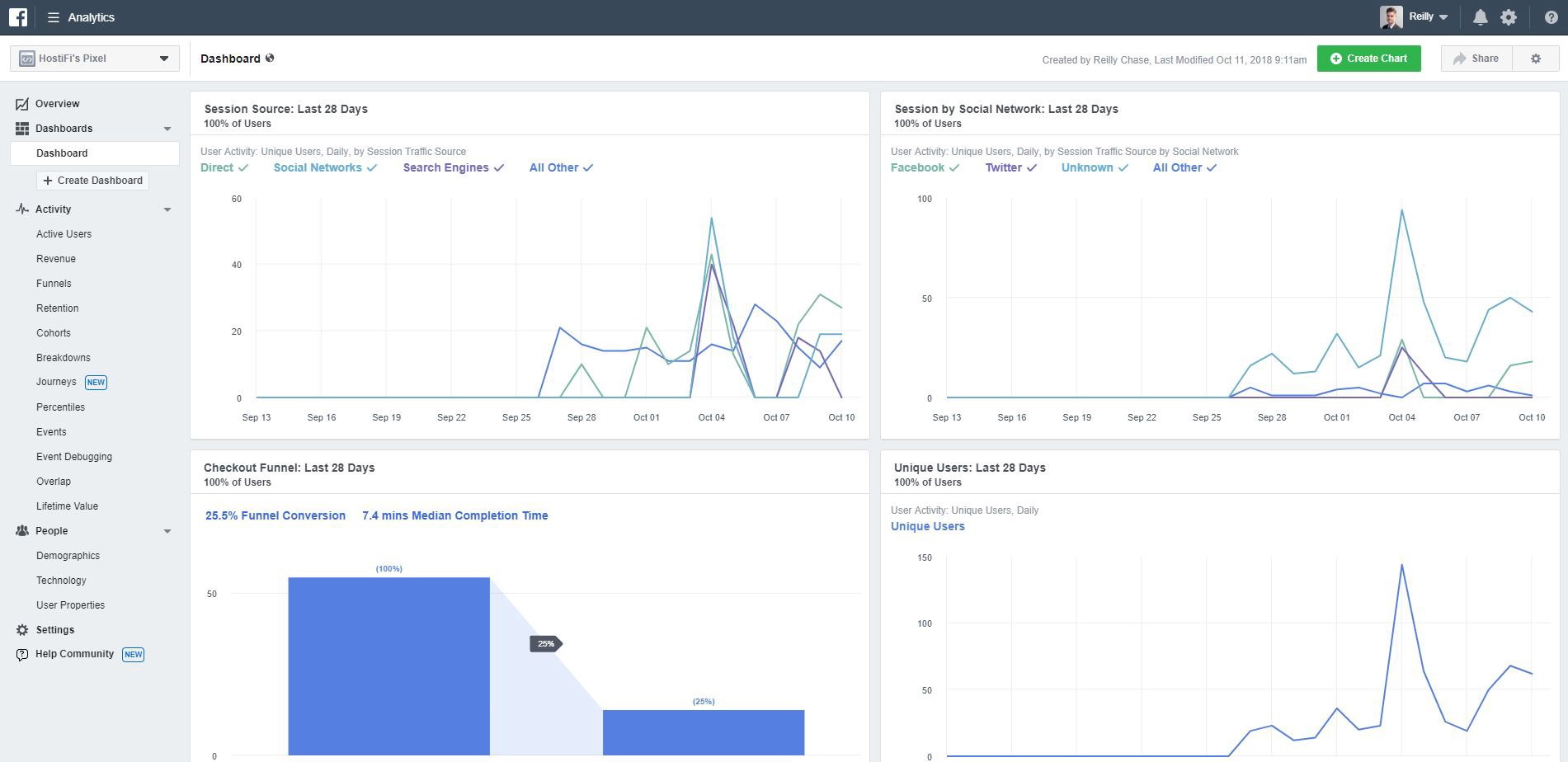1568x762 pixels.
Task: Click the first (100%) funnel bar
Action: (x=388, y=666)
